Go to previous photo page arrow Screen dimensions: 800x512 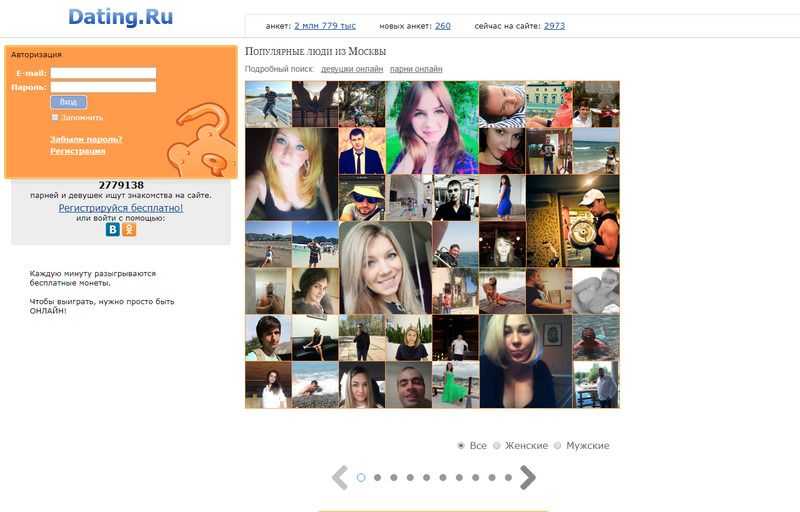tap(340, 477)
